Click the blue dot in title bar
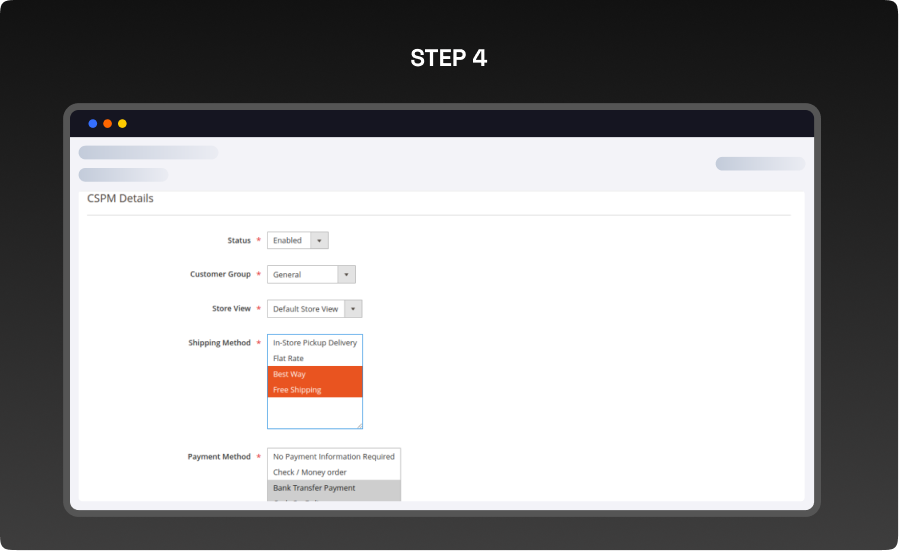This screenshot has width=899, height=551. [x=93, y=124]
